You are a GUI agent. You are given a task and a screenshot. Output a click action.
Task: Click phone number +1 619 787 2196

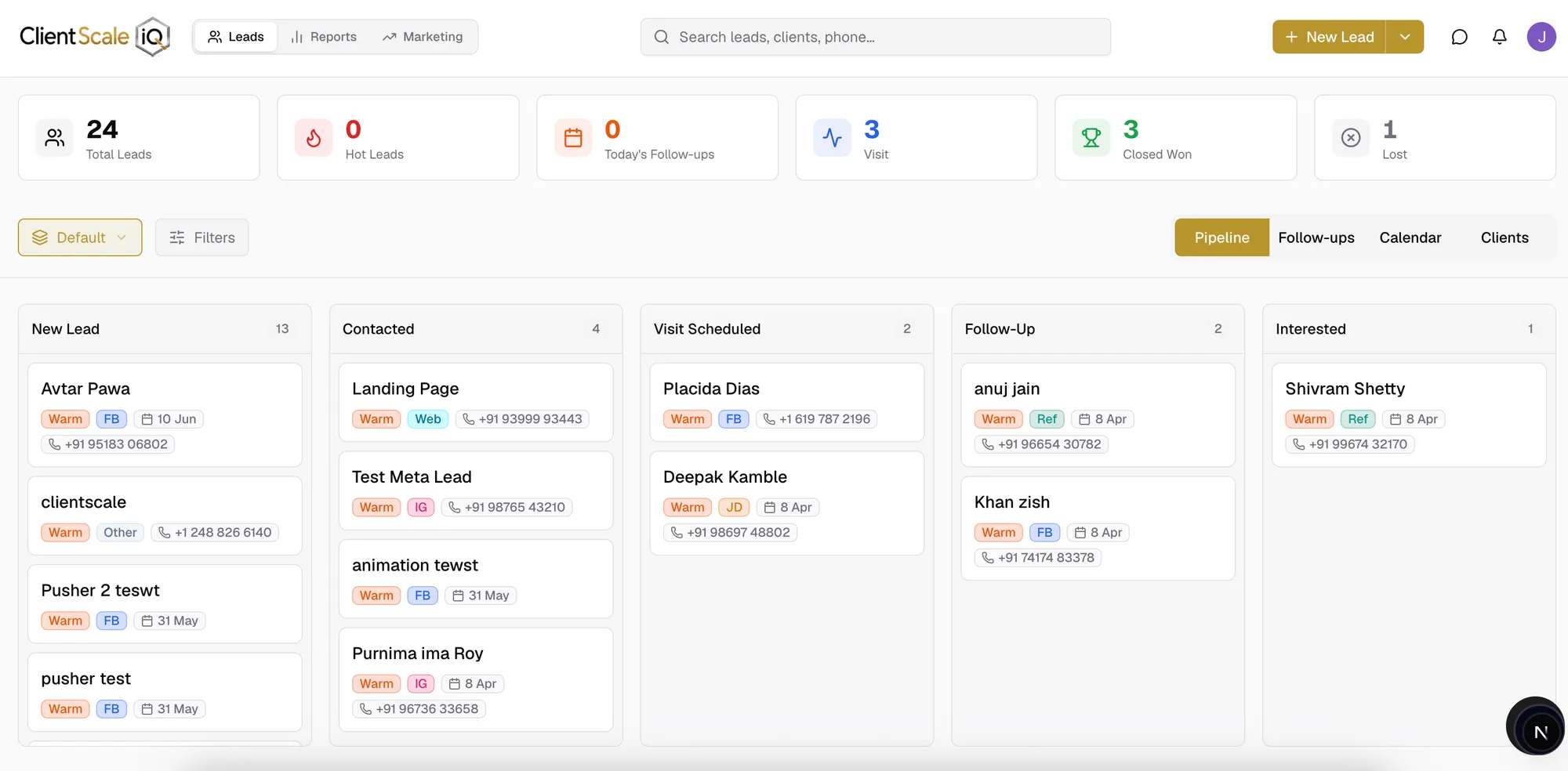point(816,419)
